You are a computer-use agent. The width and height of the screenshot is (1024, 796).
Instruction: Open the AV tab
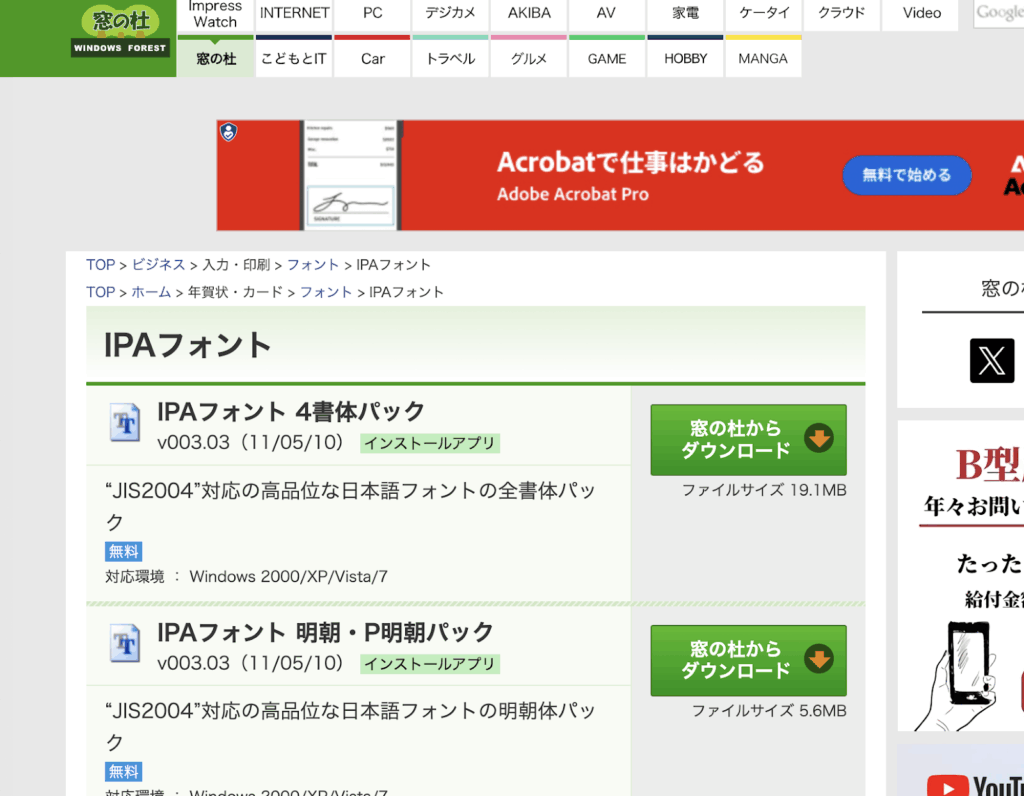tap(607, 13)
